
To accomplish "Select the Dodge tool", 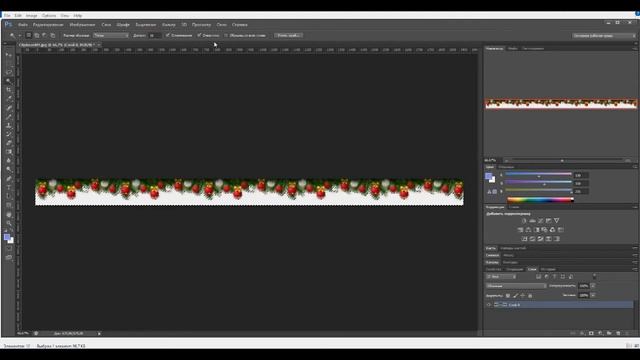I will pyautogui.click(x=9, y=170).
